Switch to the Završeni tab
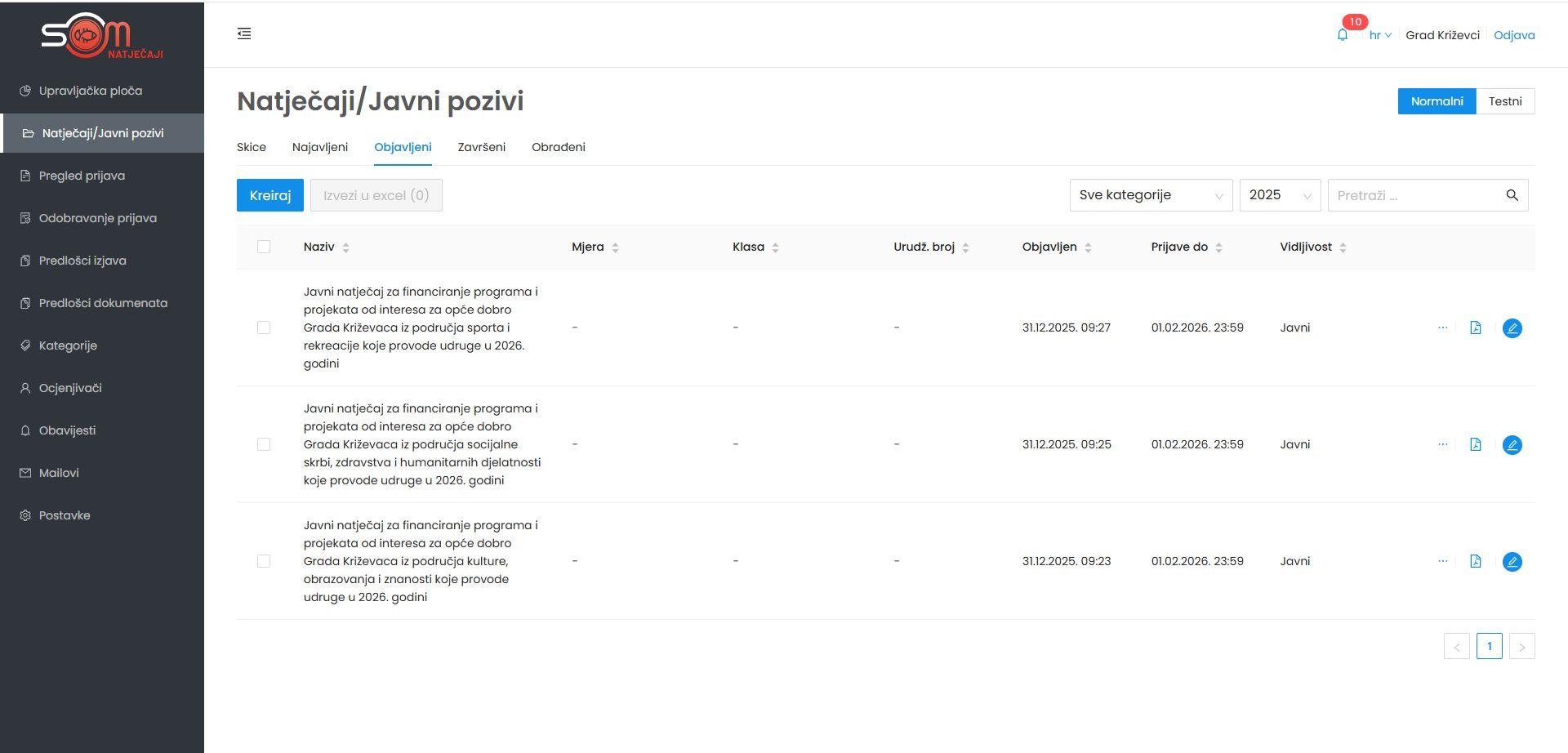 (481, 147)
